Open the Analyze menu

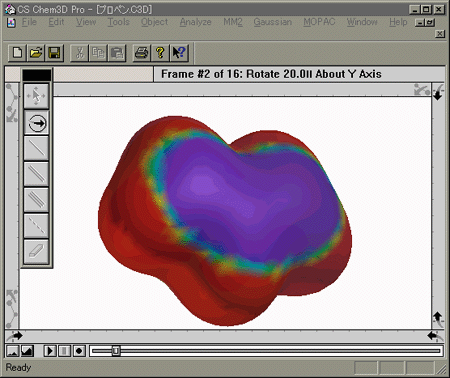pyautogui.click(x=196, y=22)
